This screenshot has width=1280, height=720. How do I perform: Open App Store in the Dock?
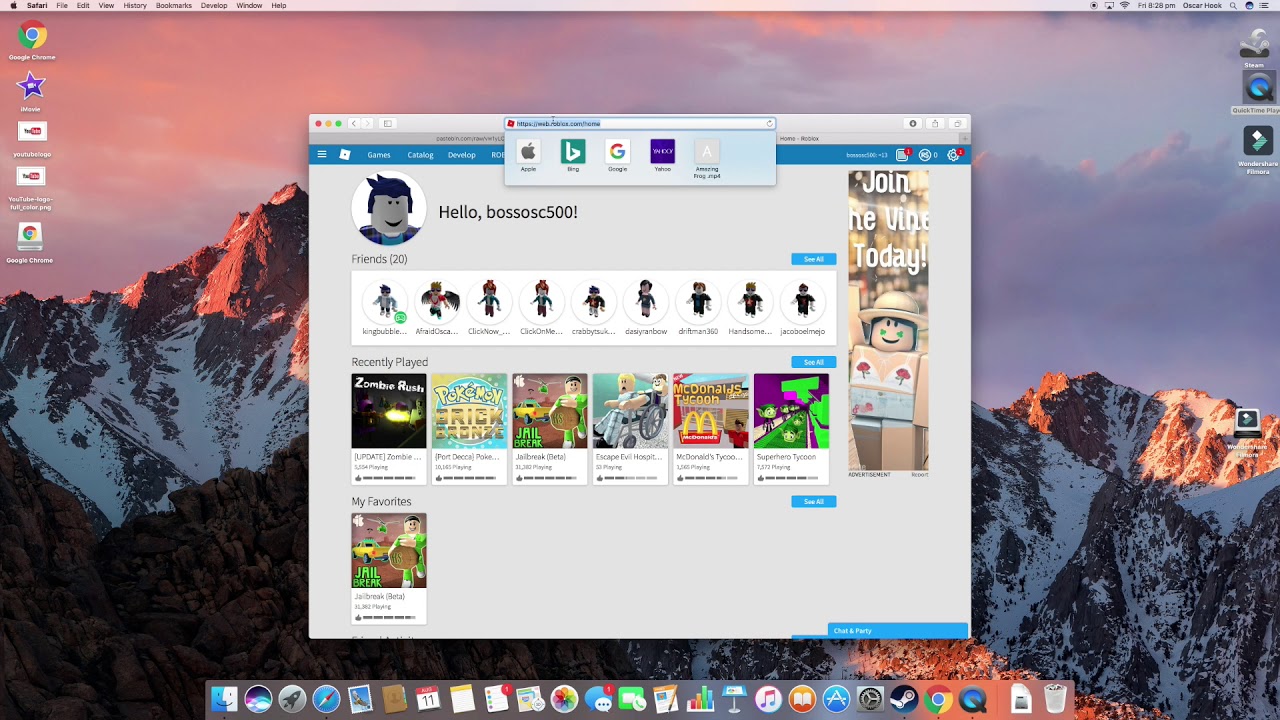pos(836,699)
